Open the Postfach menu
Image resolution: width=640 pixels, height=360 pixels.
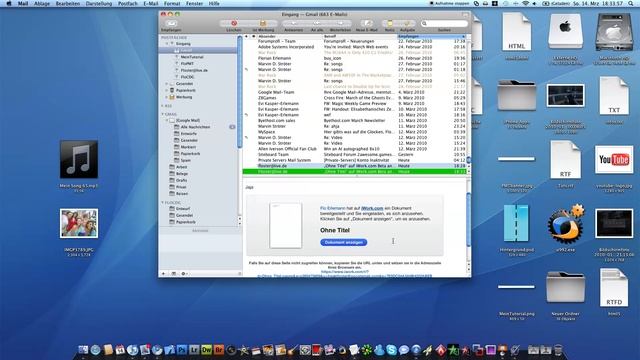point(128,3)
